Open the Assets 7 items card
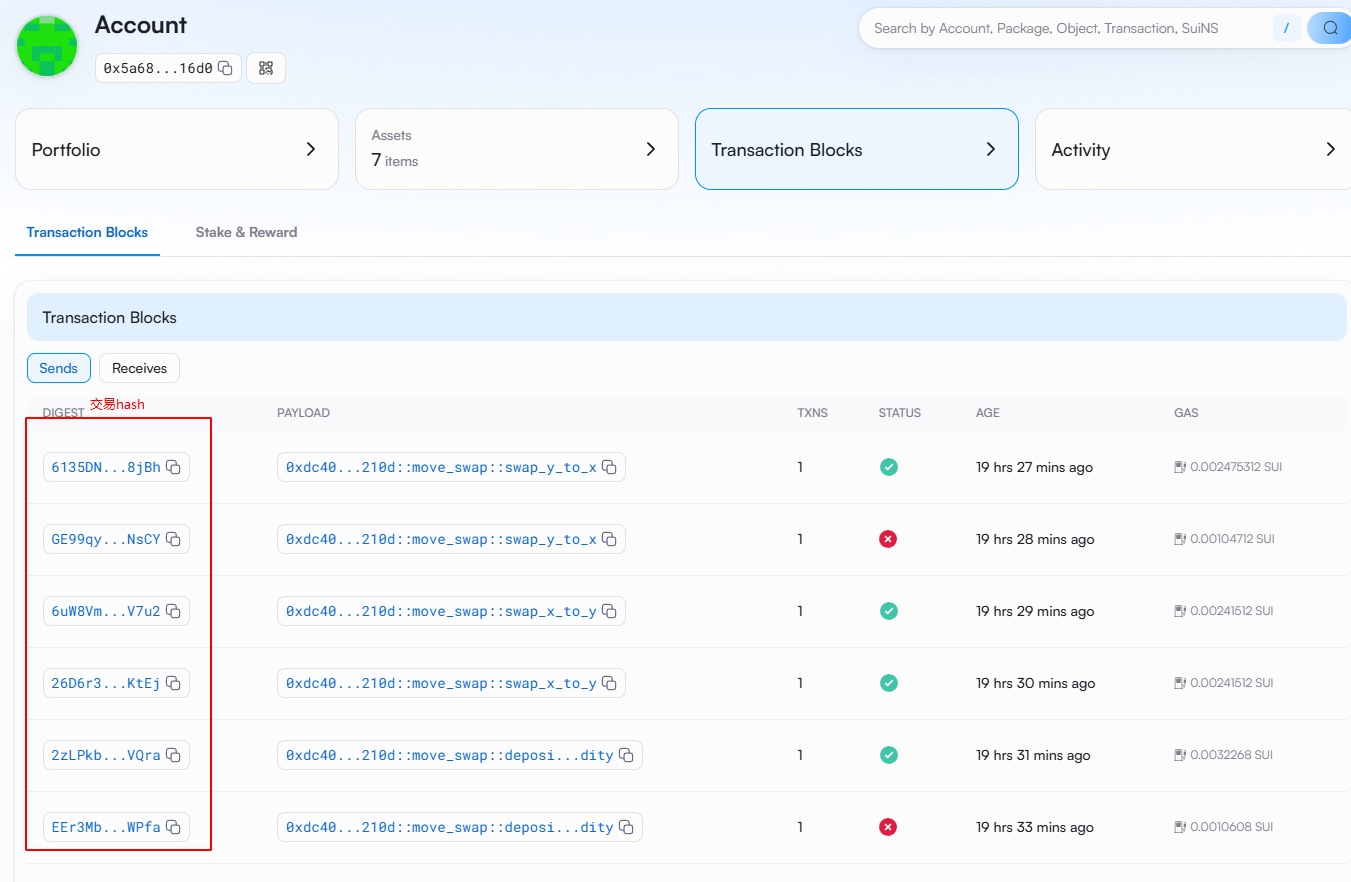The image size is (1351, 882). point(517,149)
